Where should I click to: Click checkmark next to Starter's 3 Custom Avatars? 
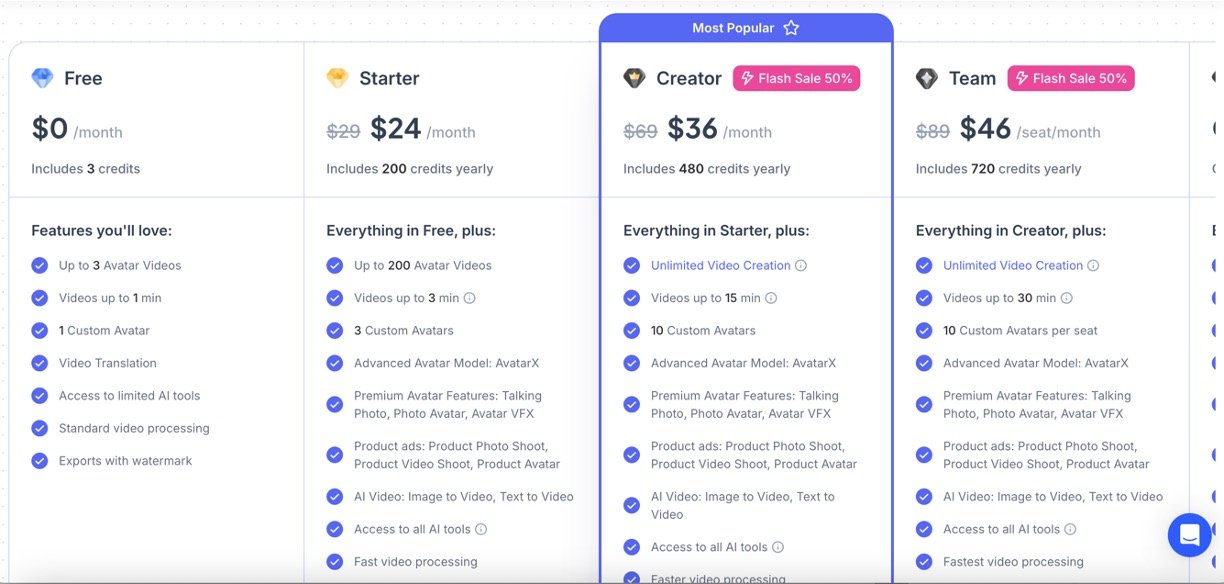point(335,331)
